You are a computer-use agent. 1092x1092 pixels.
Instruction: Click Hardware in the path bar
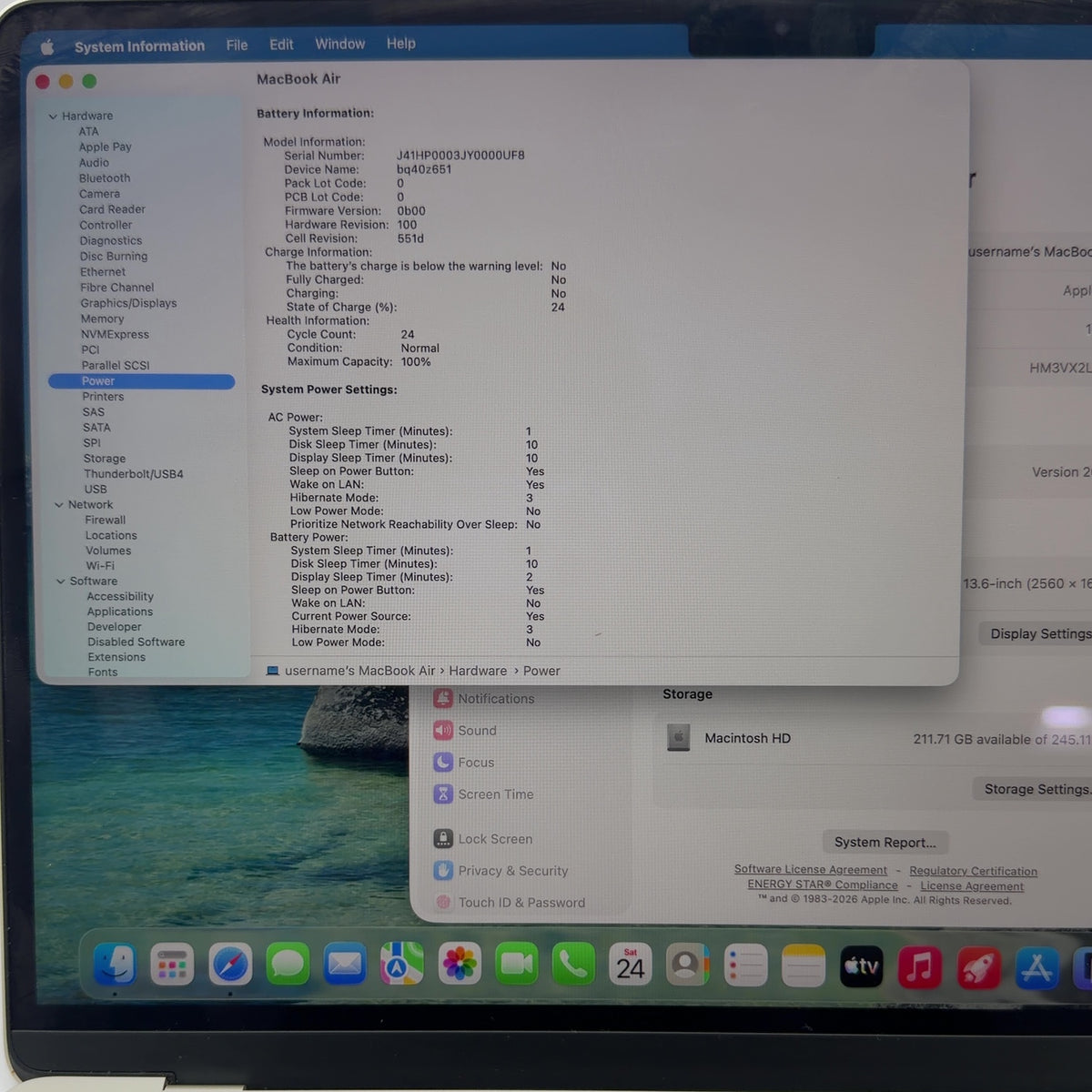click(478, 671)
